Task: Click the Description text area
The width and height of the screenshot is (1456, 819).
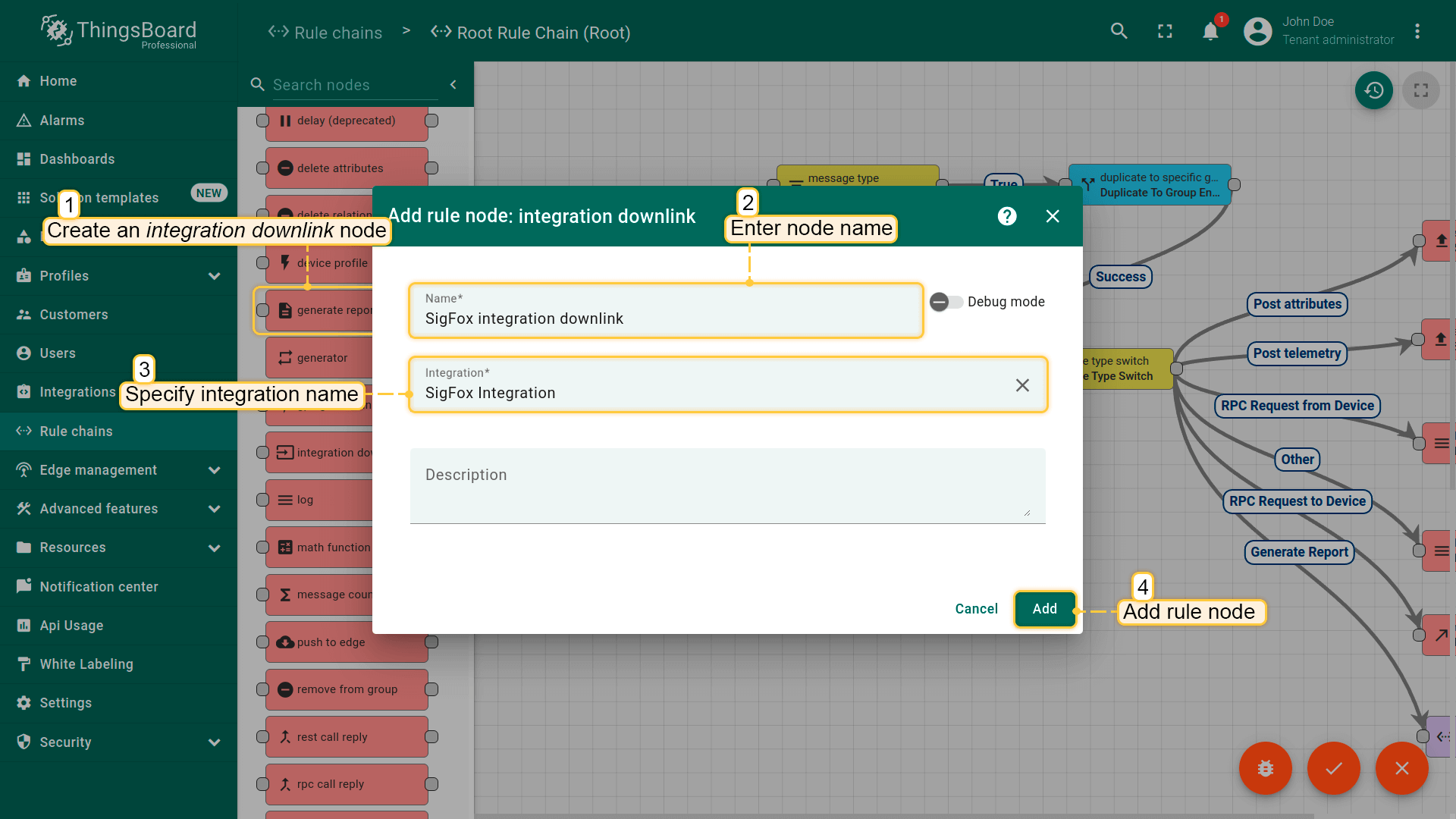Action: tap(726, 485)
